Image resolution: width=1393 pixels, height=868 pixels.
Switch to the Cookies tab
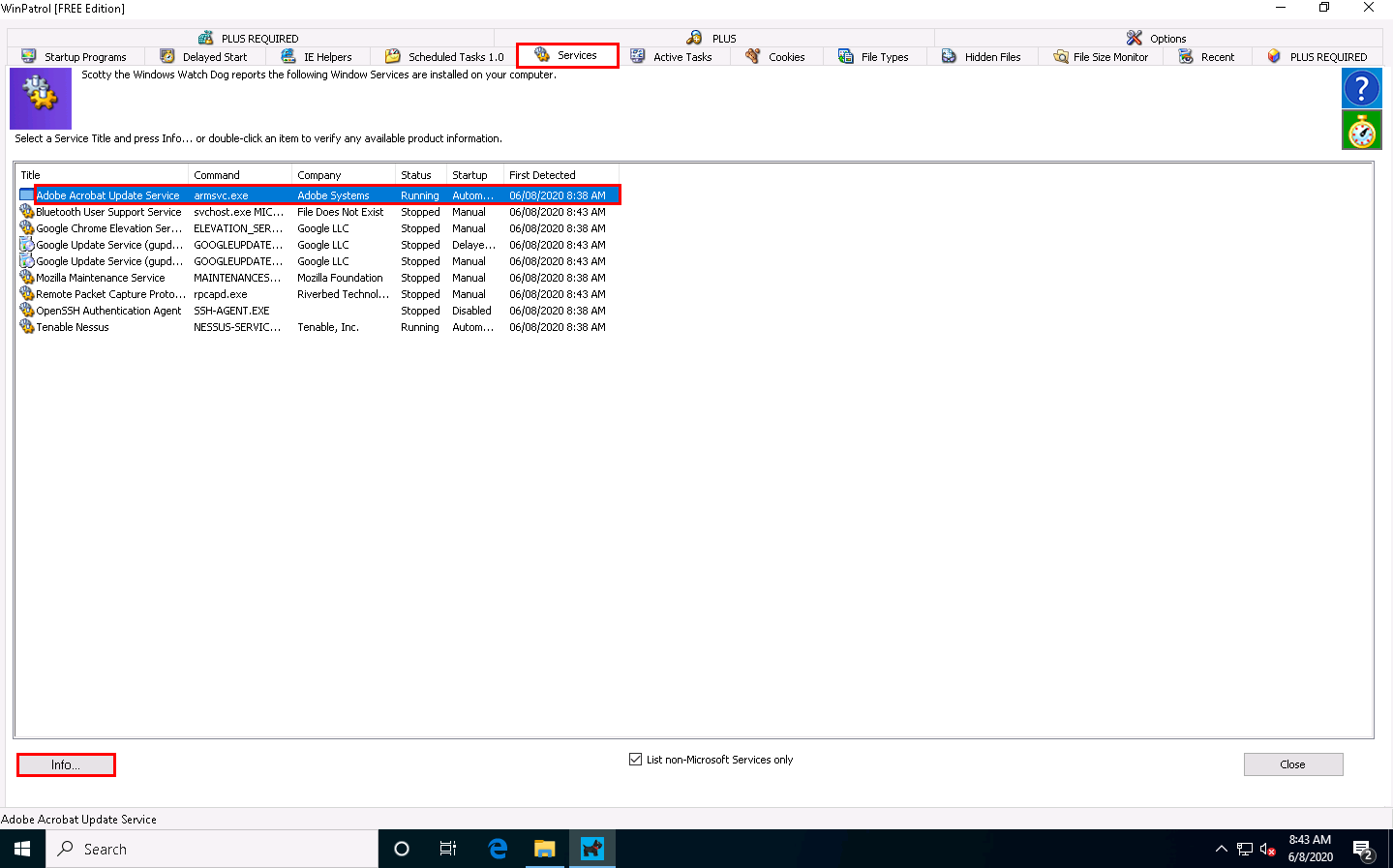(775, 57)
